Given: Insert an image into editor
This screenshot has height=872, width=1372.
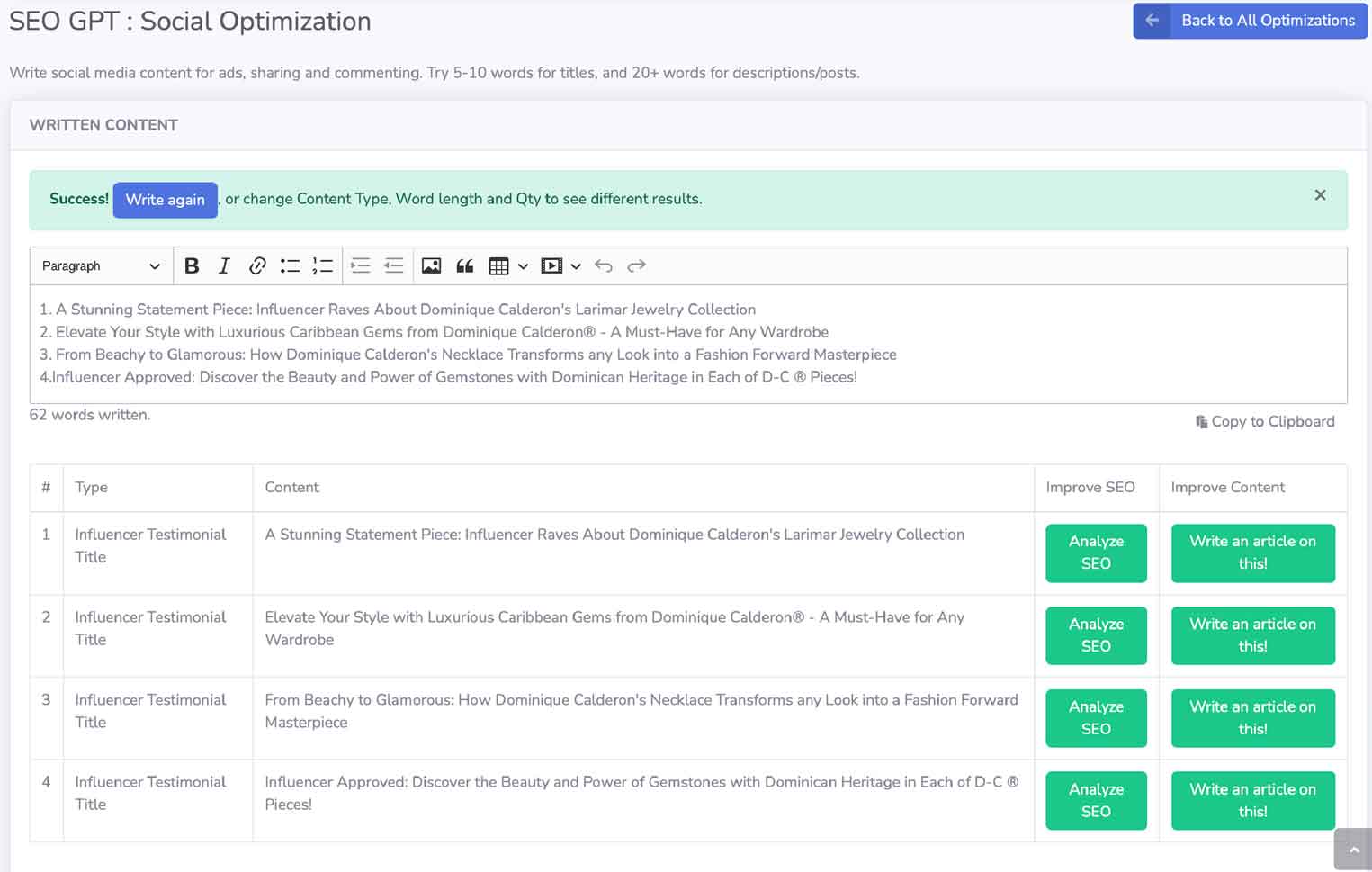Looking at the screenshot, I should pos(432,265).
